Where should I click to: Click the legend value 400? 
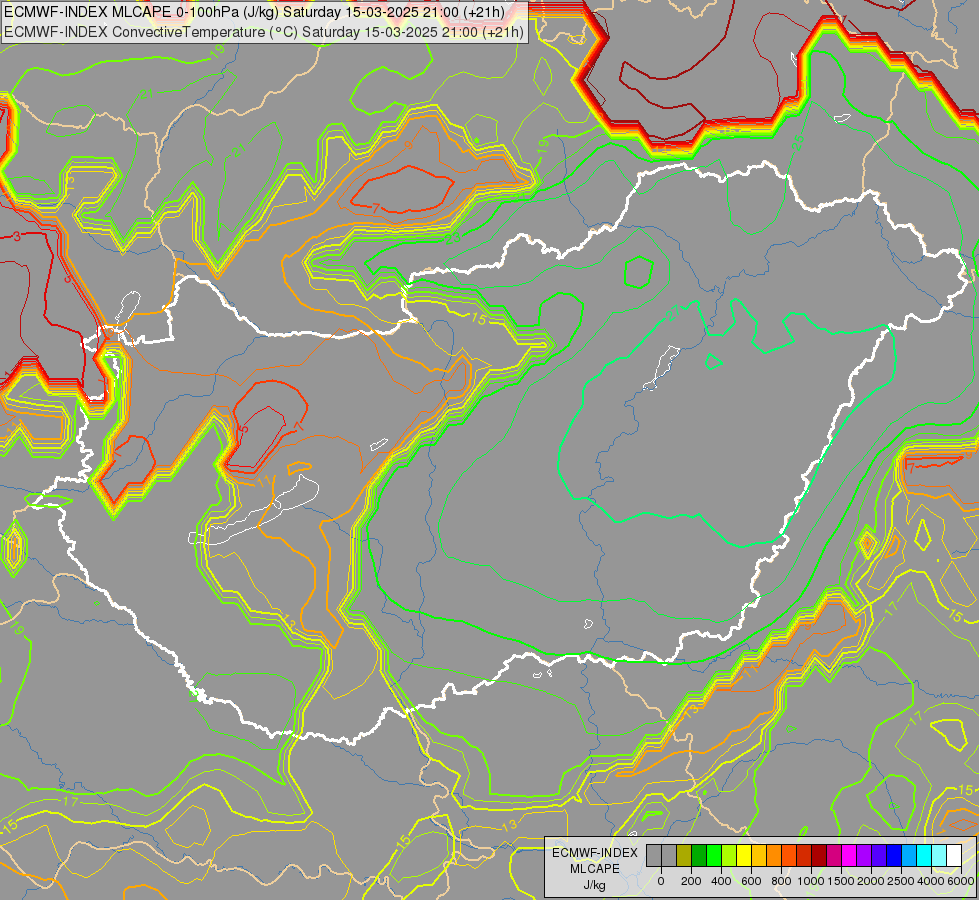[721, 881]
